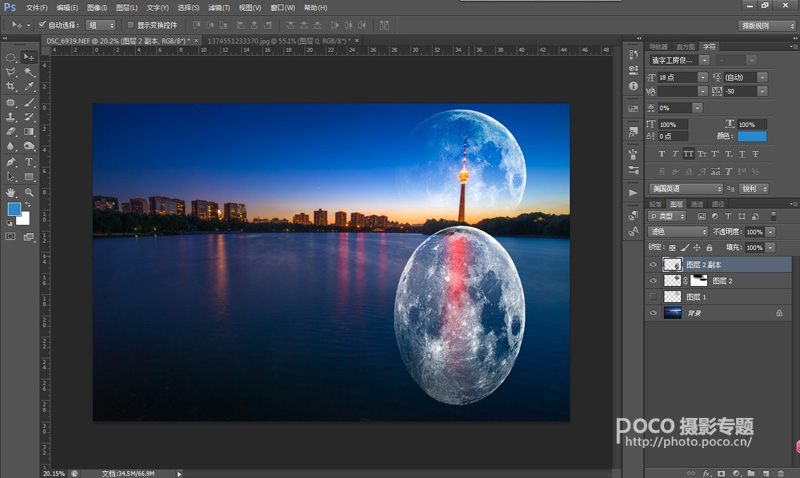Image resolution: width=800 pixels, height=478 pixels.
Task: Uncheck the 自动选择 checkbox
Action: coord(42,24)
